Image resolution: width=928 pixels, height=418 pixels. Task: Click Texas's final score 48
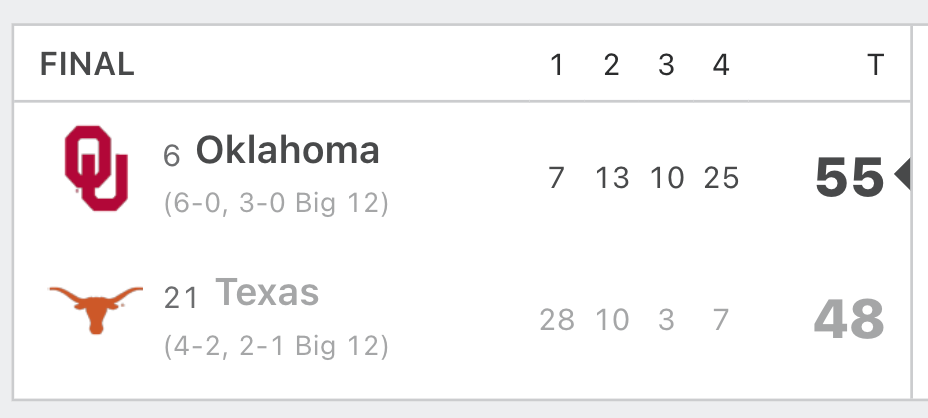tap(849, 319)
